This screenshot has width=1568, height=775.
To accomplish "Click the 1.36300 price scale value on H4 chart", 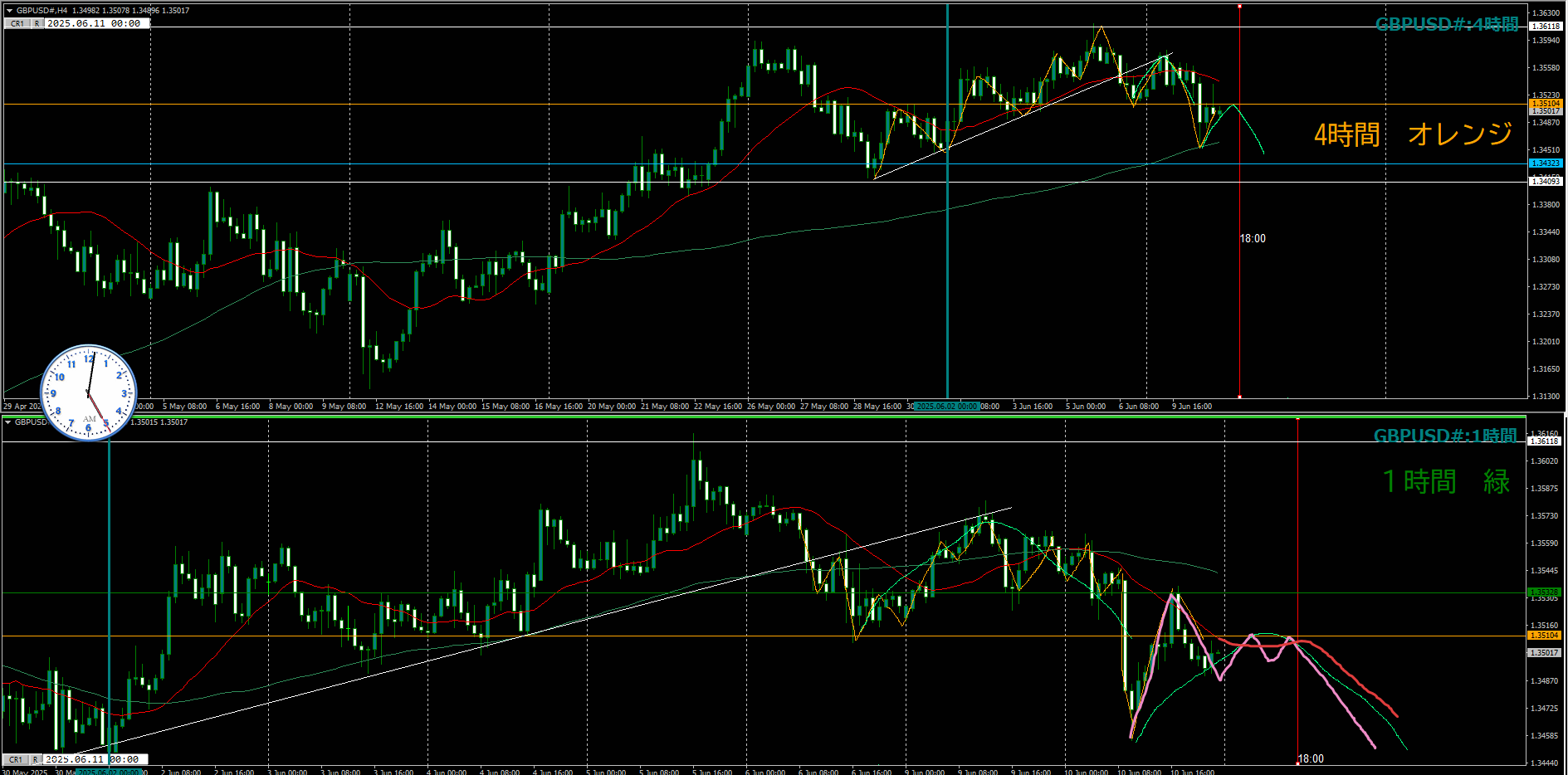I will tap(1546, 13).
